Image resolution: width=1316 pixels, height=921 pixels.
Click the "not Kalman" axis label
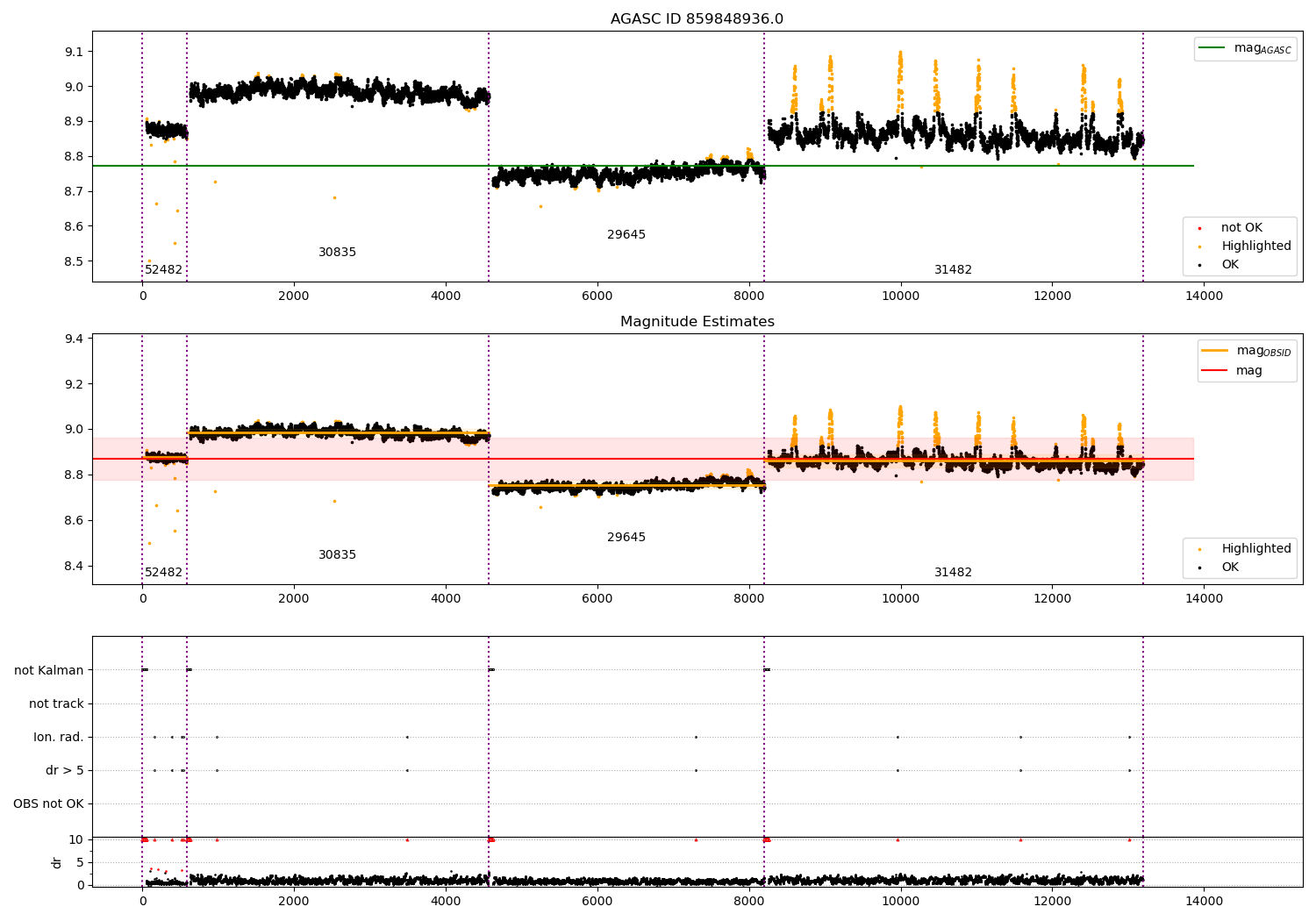pos(49,670)
